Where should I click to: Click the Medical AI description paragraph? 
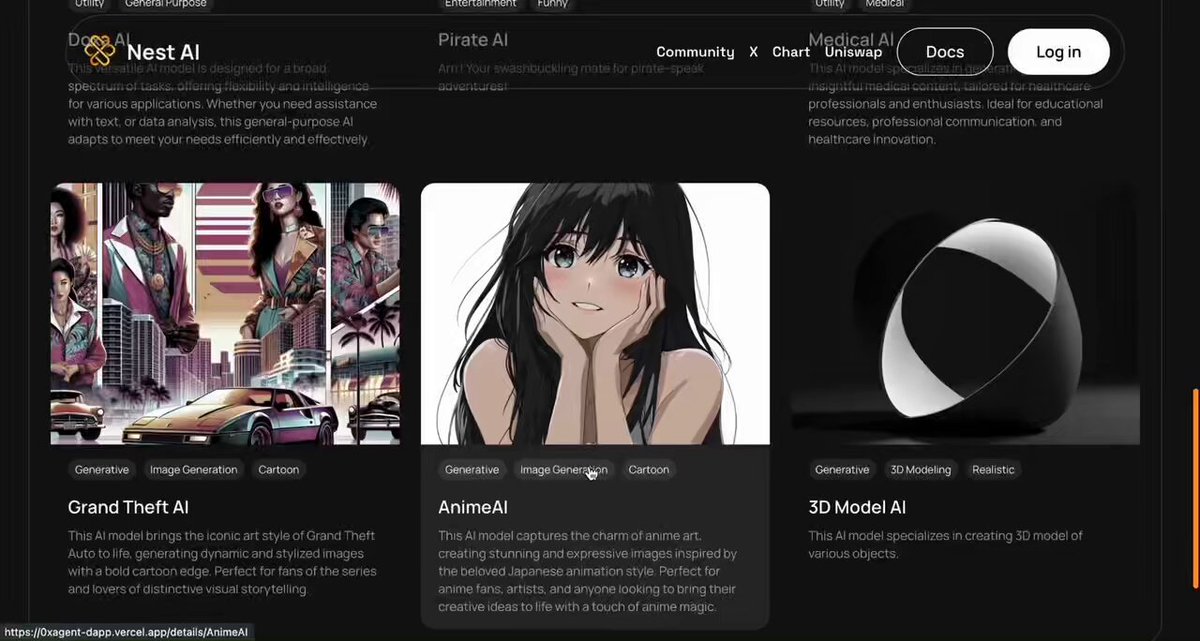955,104
